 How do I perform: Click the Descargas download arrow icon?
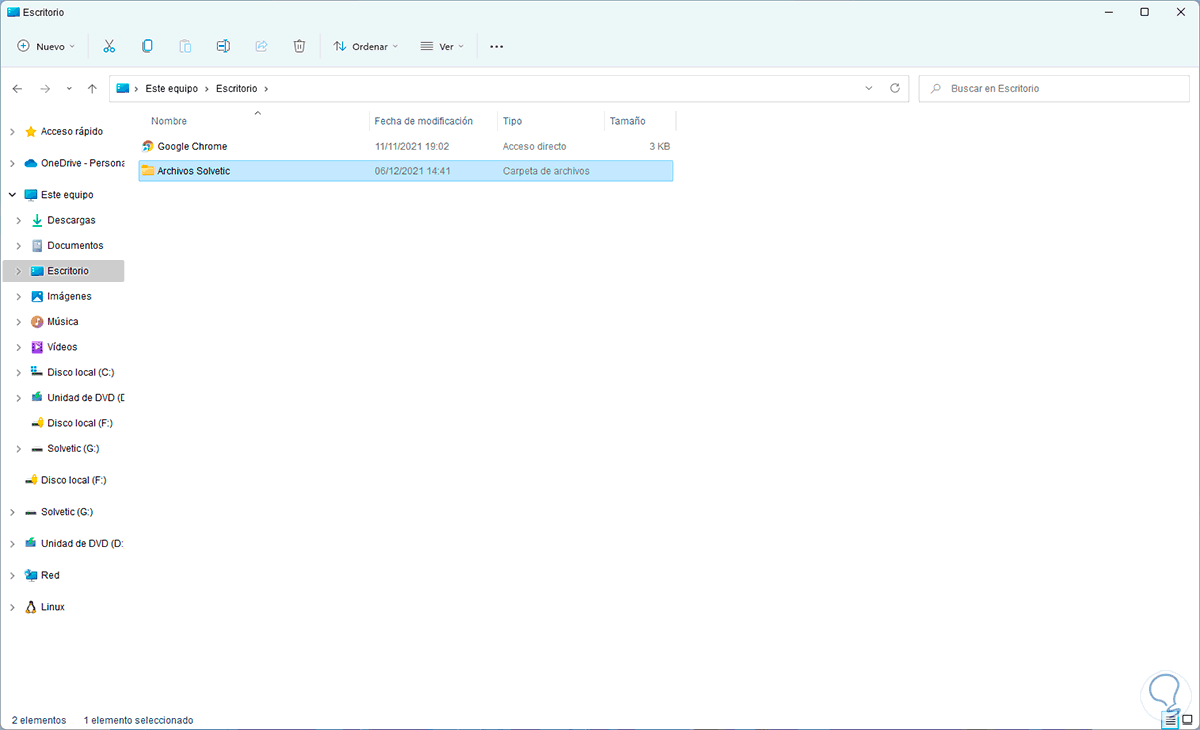point(37,220)
